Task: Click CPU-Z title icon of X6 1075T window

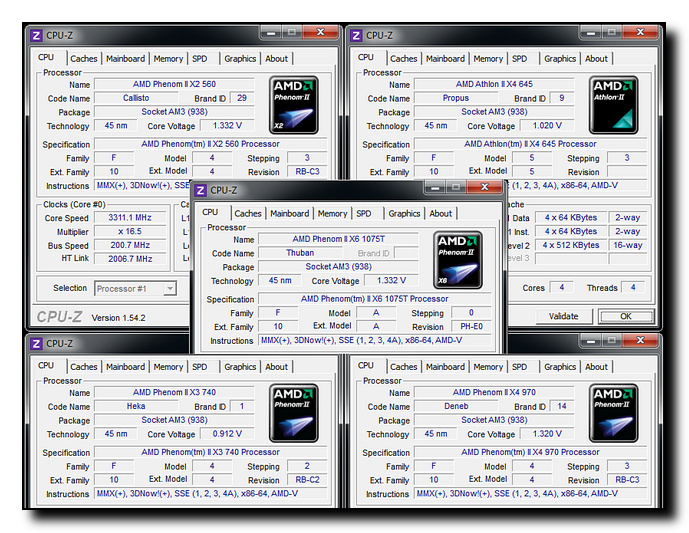Action: click(200, 190)
